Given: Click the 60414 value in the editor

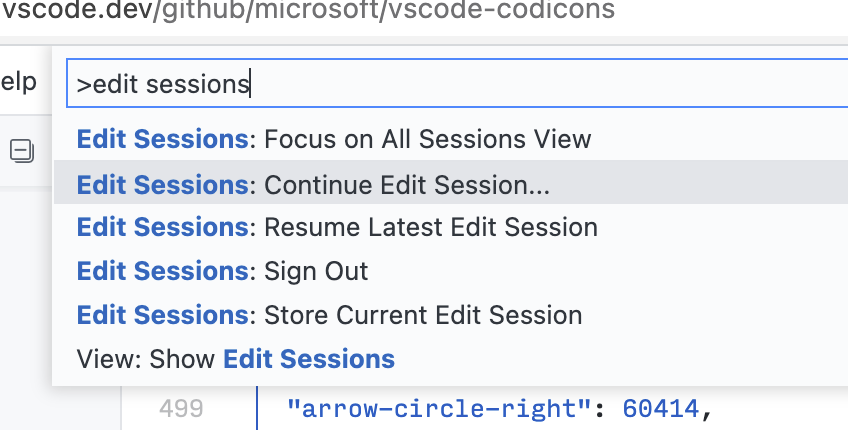Looking at the screenshot, I should click(661, 409).
